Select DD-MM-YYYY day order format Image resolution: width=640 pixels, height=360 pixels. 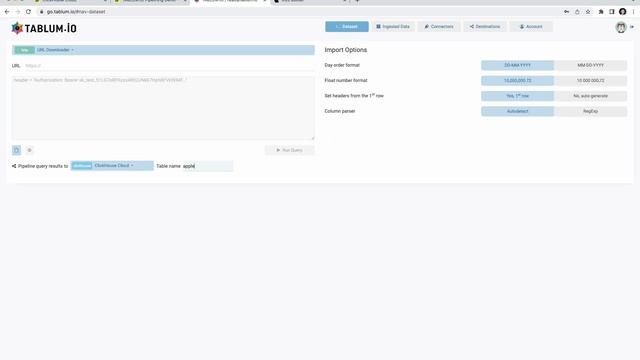point(518,65)
